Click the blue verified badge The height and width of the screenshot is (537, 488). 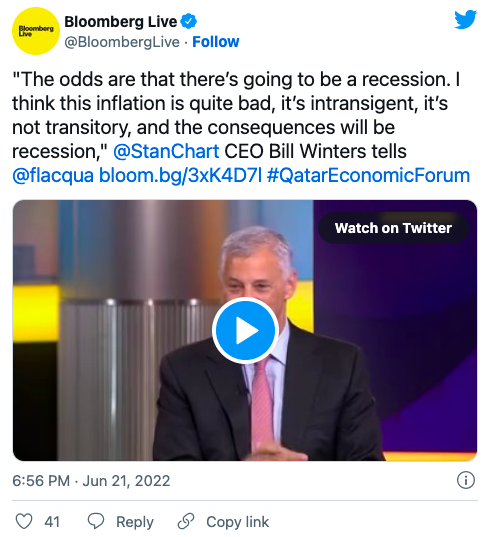click(x=189, y=22)
